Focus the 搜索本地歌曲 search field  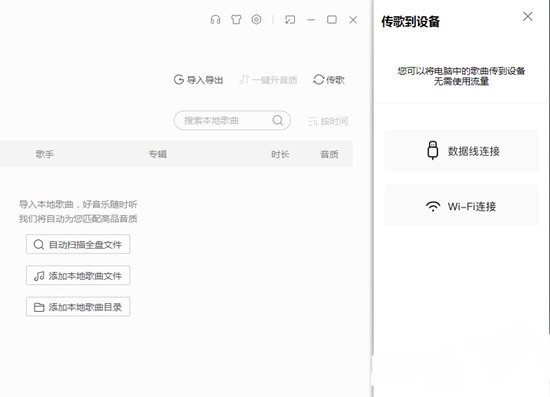232,121
